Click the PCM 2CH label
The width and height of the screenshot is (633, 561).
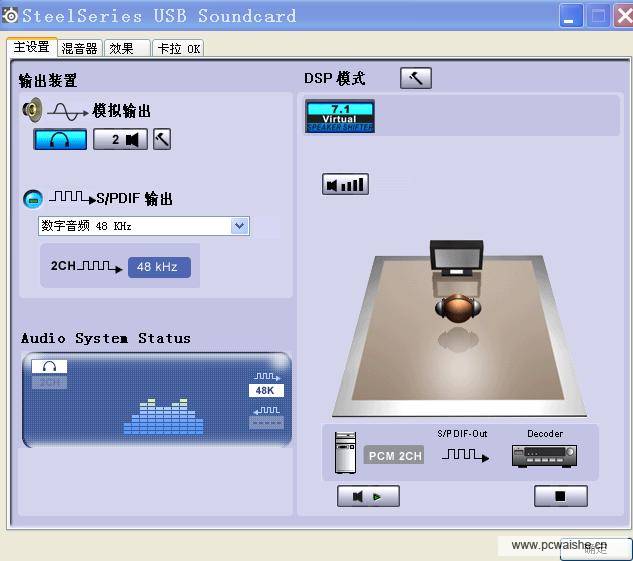(394, 456)
